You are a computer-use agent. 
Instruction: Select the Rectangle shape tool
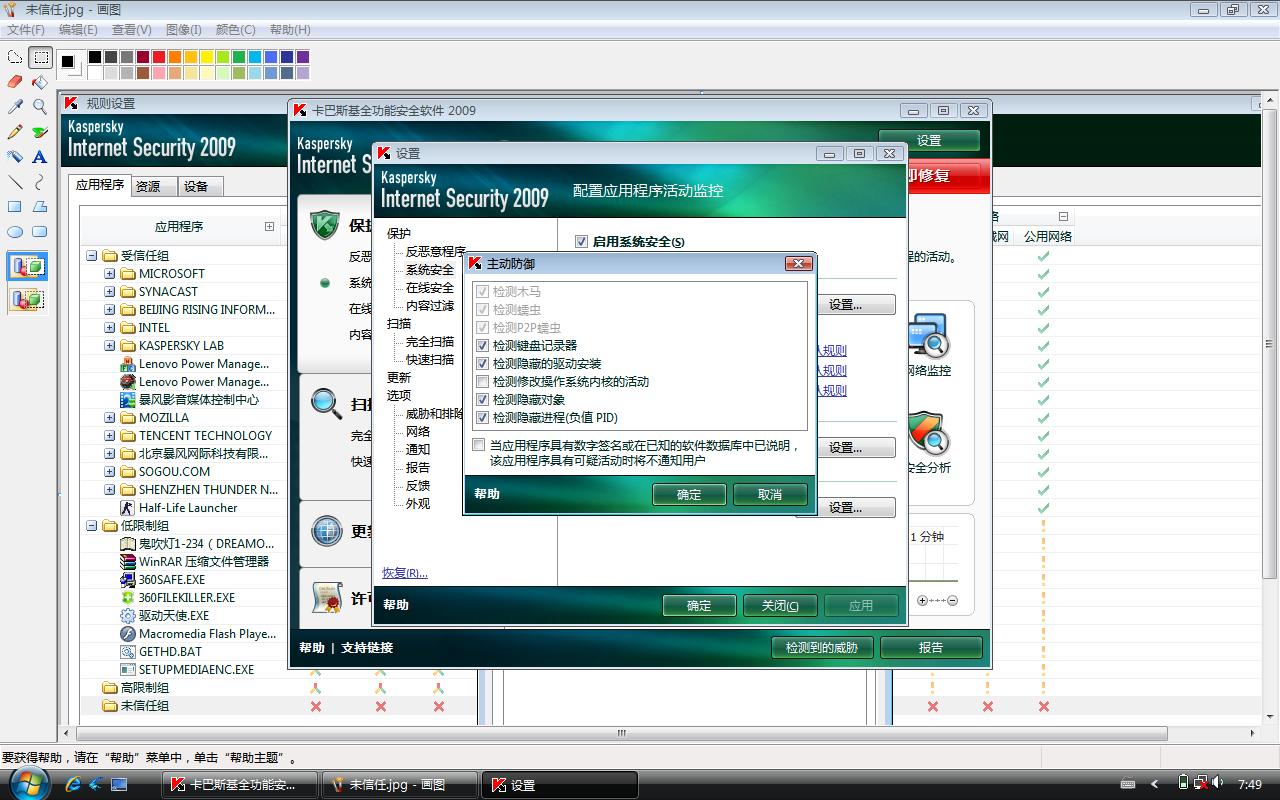15,206
